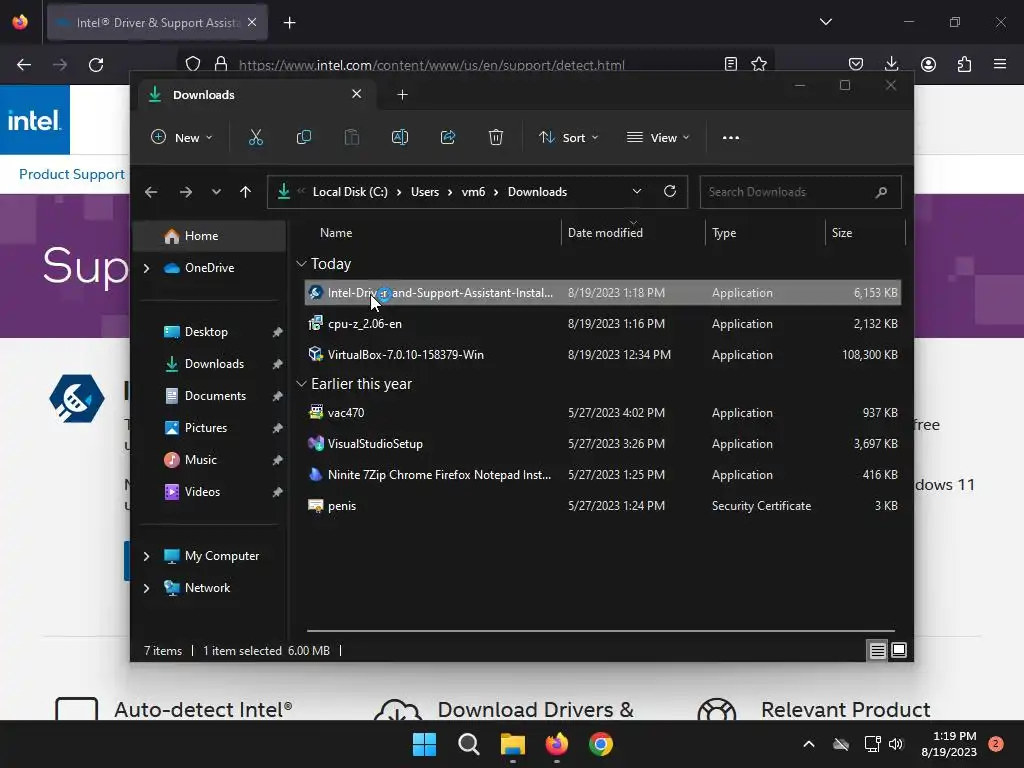This screenshot has width=1024, height=768.
Task: Add a new File Explorer tab
Action: coord(402,95)
